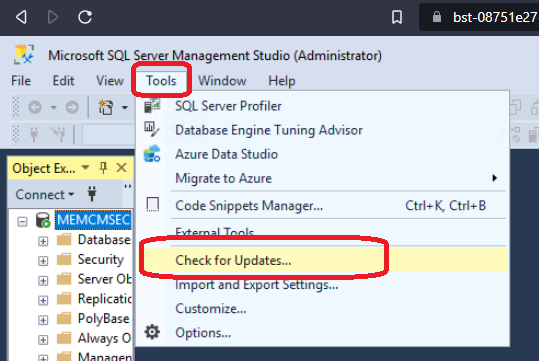Go back in the browser
539x361 pixels.
(x=21, y=17)
